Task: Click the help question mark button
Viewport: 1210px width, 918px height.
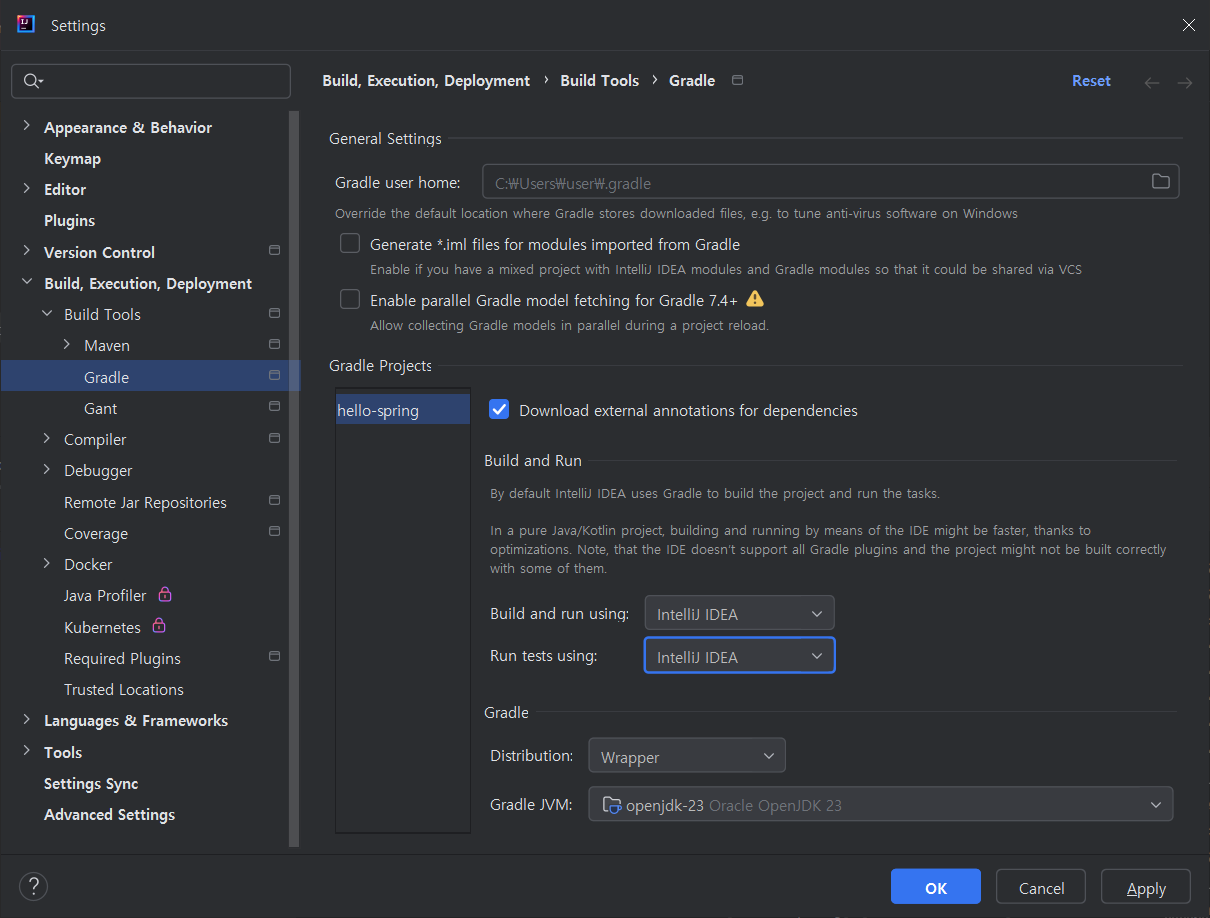Action: 34,886
